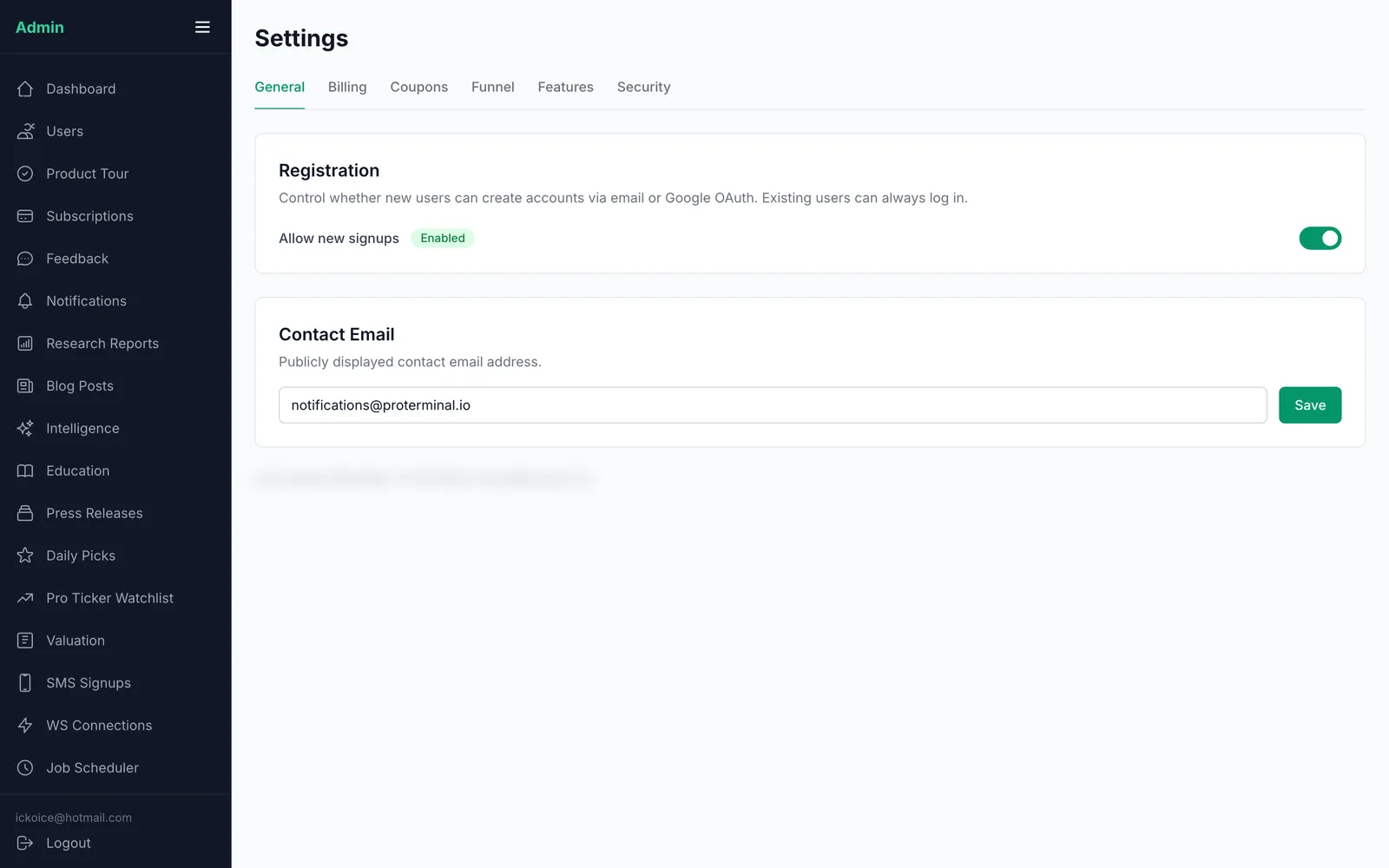
Task: Click the Logout arrow icon
Action: (x=25, y=843)
